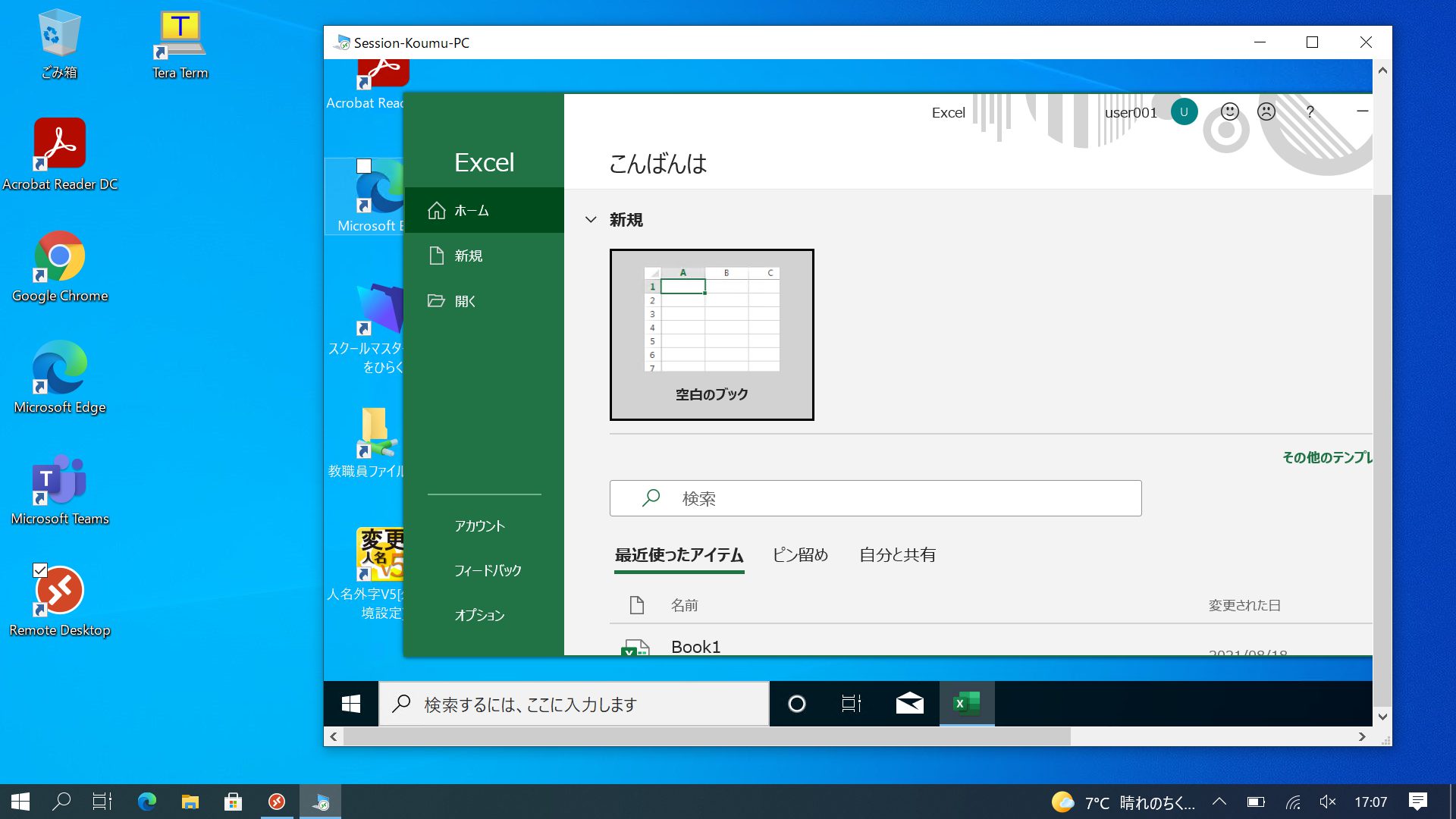1456x819 pixels.
Task: Open the 開く page in Excel sidebar
Action: click(485, 301)
